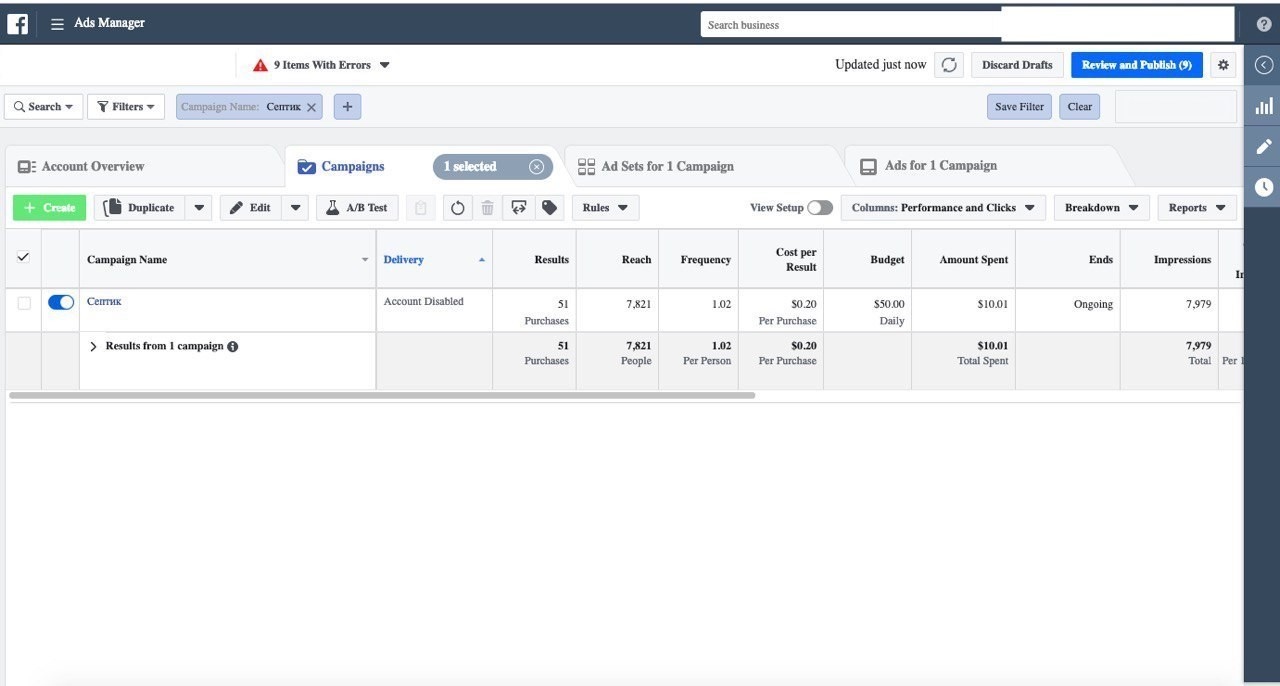Click the red error warning triangle
The image size is (1280, 686).
point(260,65)
